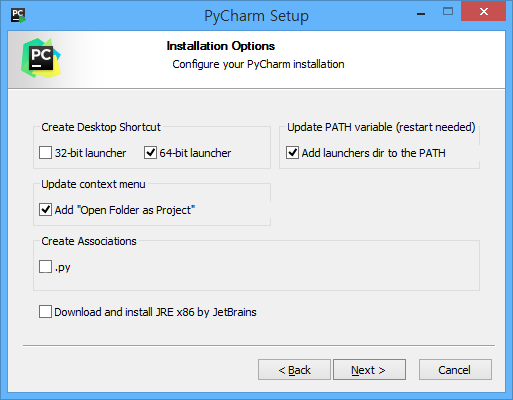Click the PyCharm logo in the header
Image resolution: width=513 pixels, height=400 pixels.
pos(41,58)
